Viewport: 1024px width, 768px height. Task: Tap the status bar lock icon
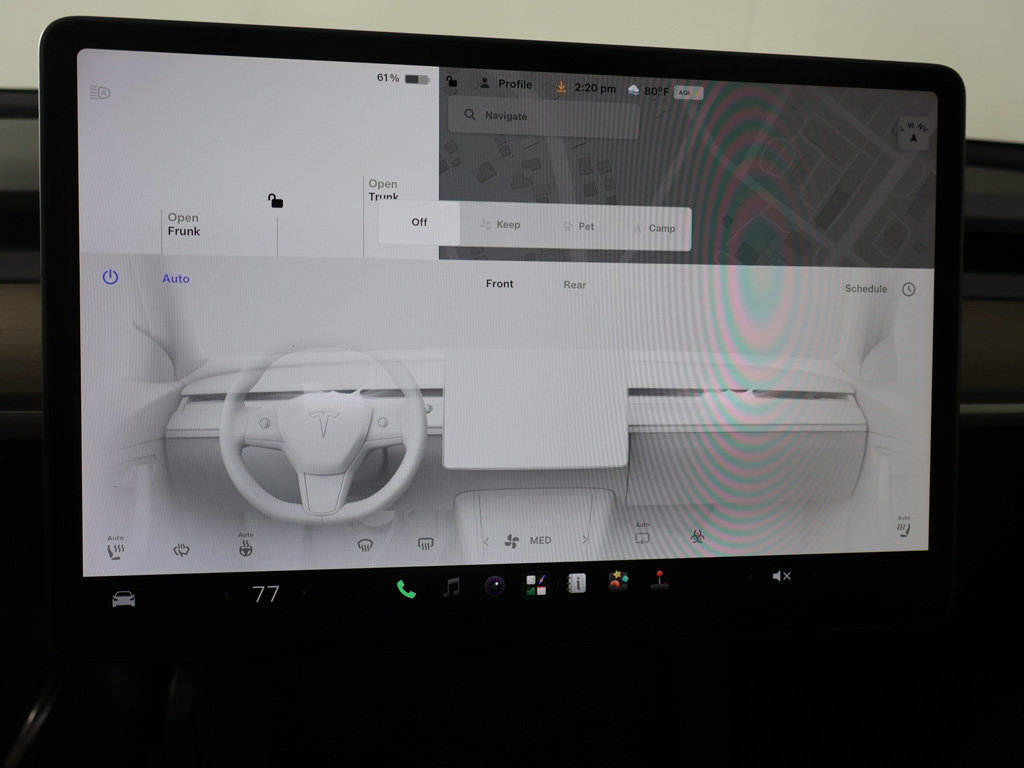tap(451, 82)
